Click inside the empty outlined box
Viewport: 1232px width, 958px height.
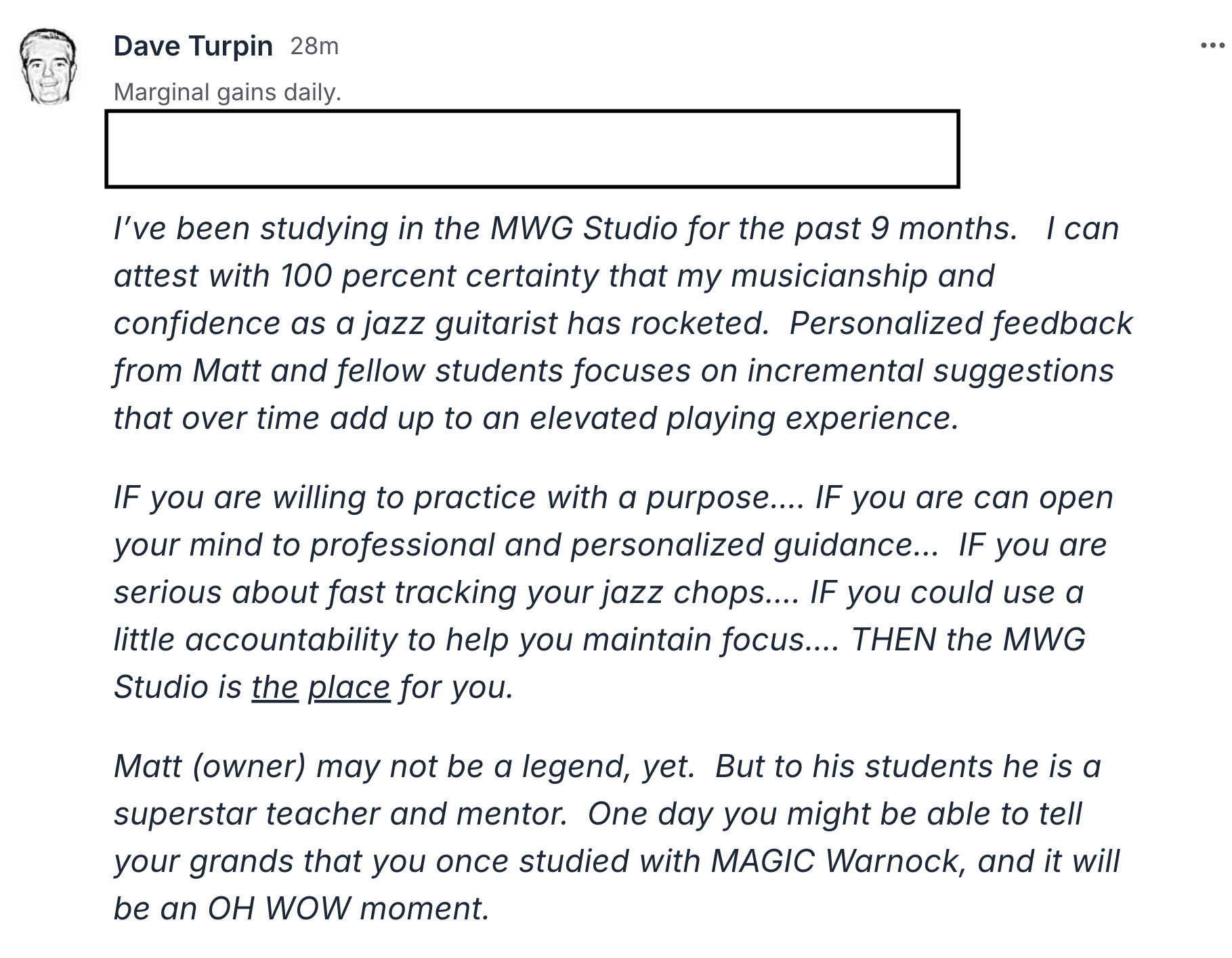click(x=532, y=148)
